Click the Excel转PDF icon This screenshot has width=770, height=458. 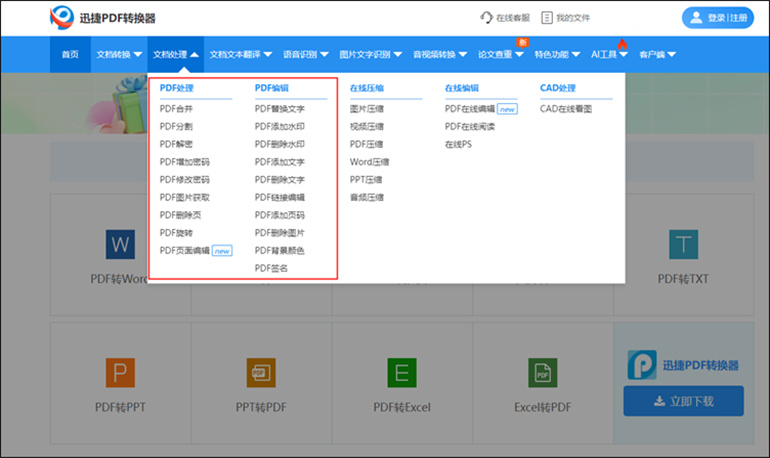click(543, 373)
